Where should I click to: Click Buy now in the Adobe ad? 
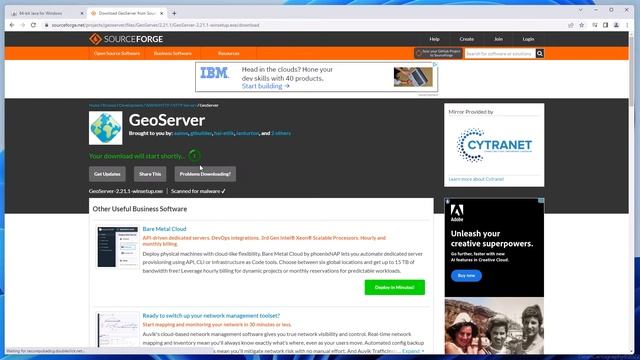point(466,276)
